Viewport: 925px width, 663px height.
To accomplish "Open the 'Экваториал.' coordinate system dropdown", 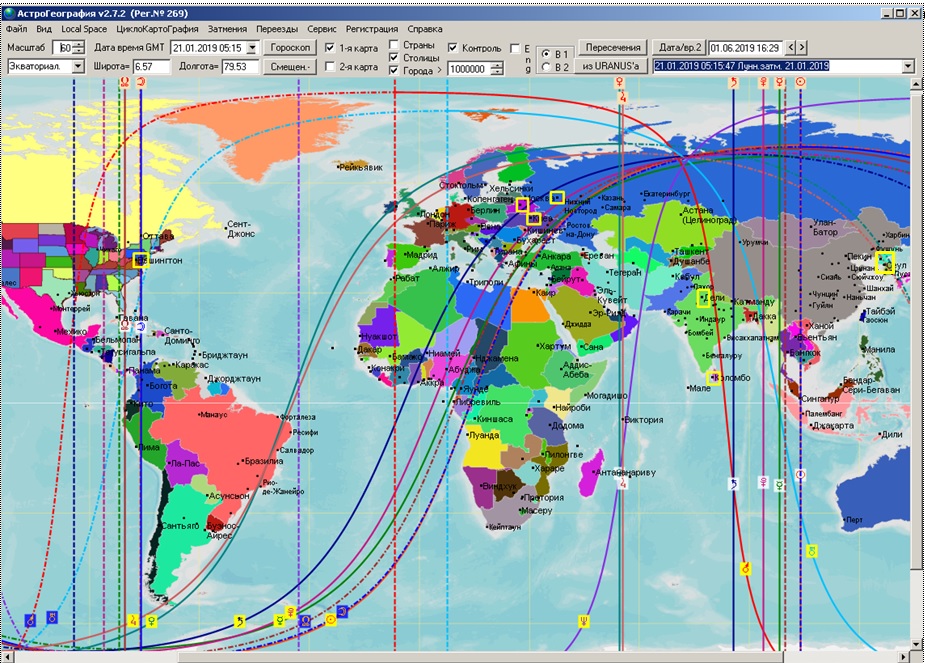I will click(x=78, y=67).
